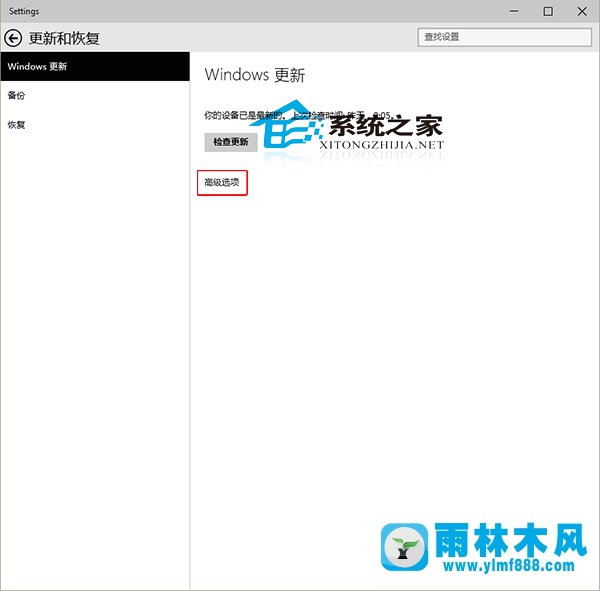Click the Settings title bar text
600x591 pixels.
pos(24,11)
